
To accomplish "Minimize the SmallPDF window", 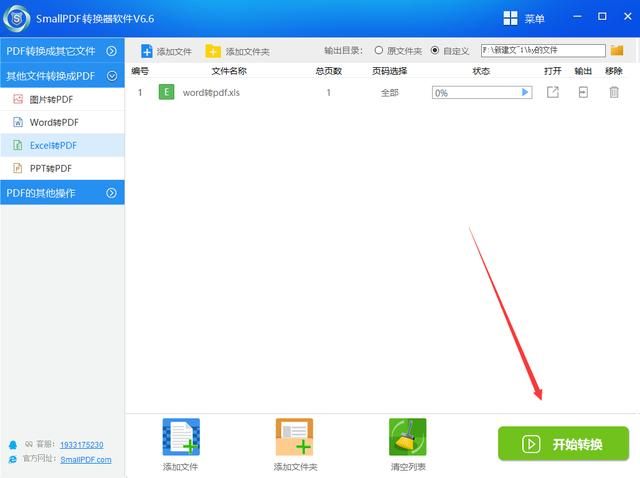I will 577,17.
